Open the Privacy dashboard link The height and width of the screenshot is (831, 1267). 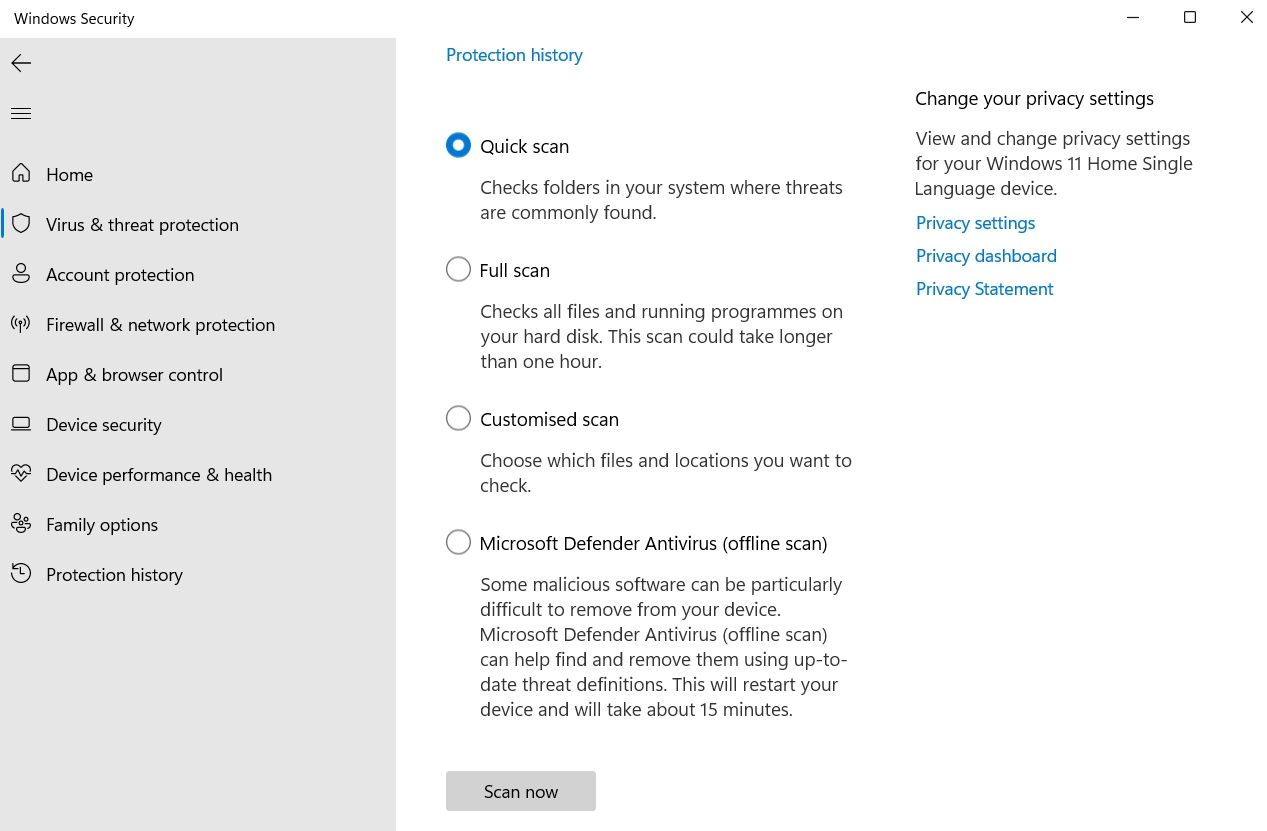[x=986, y=256]
